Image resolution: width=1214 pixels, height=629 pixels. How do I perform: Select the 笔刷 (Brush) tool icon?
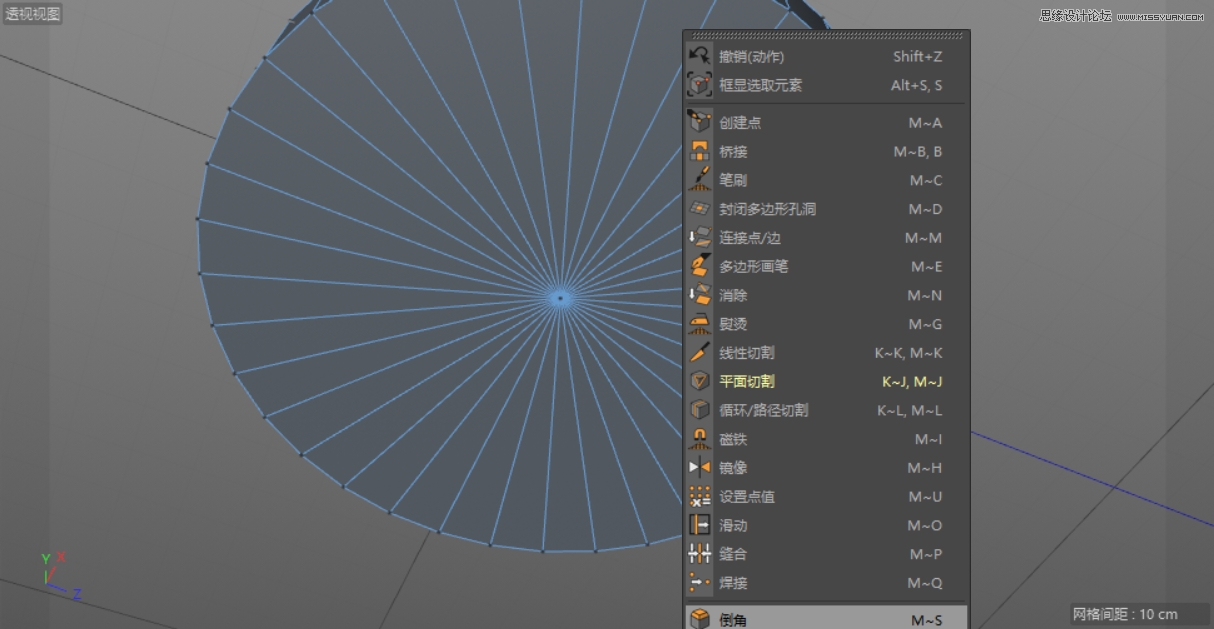pos(699,180)
